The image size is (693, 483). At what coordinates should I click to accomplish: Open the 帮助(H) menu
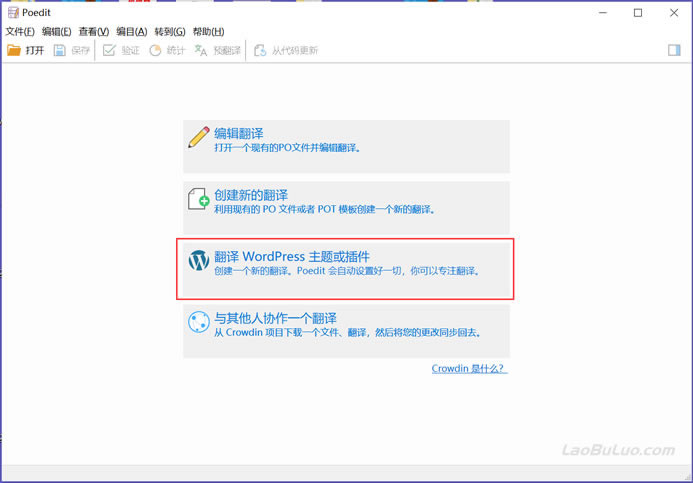tap(208, 31)
